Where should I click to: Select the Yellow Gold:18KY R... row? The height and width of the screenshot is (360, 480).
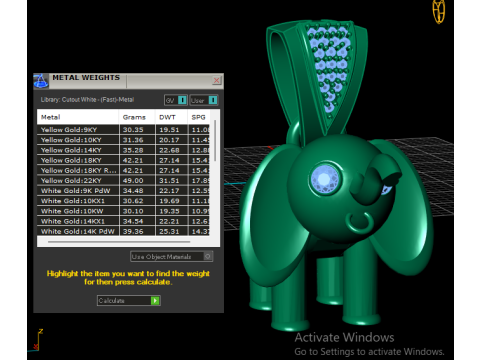(x=123, y=170)
